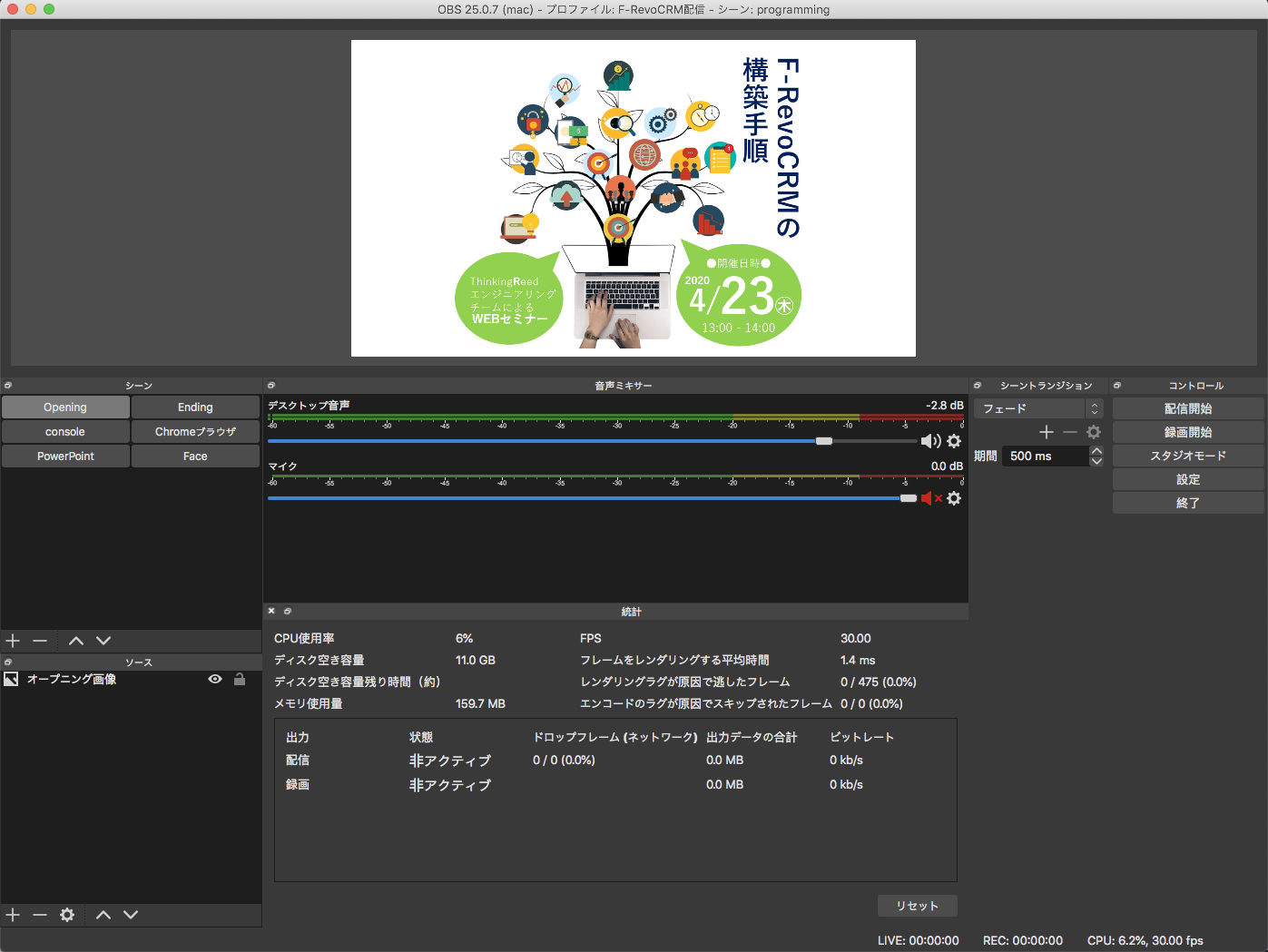Viewport: 1268px width, 952px height.
Task: Click LIVE: 00:00:00 in status bar
Action: tap(919, 941)
